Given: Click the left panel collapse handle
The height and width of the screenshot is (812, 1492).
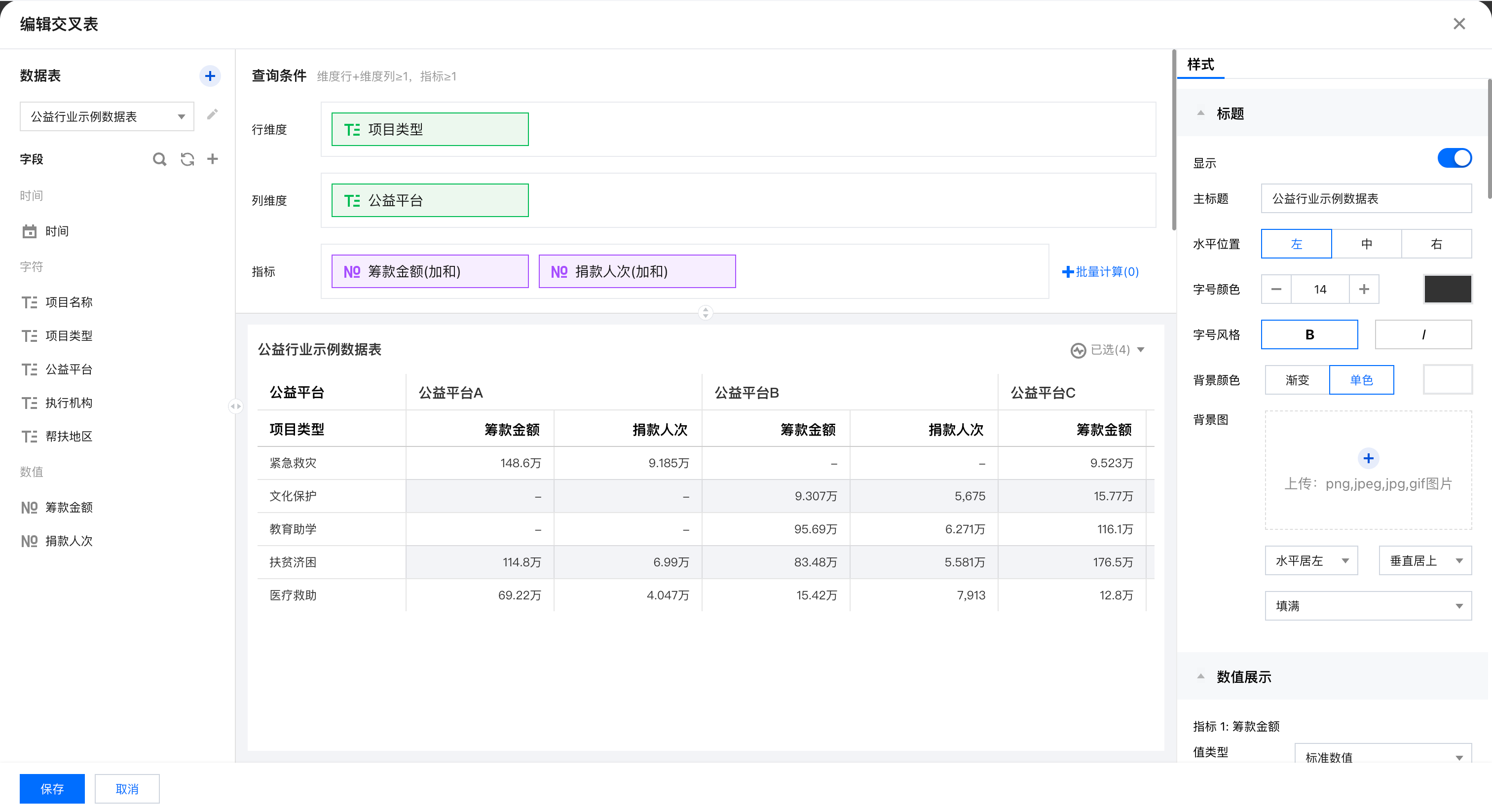Looking at the screenshot, I should [x=235, y=406].
